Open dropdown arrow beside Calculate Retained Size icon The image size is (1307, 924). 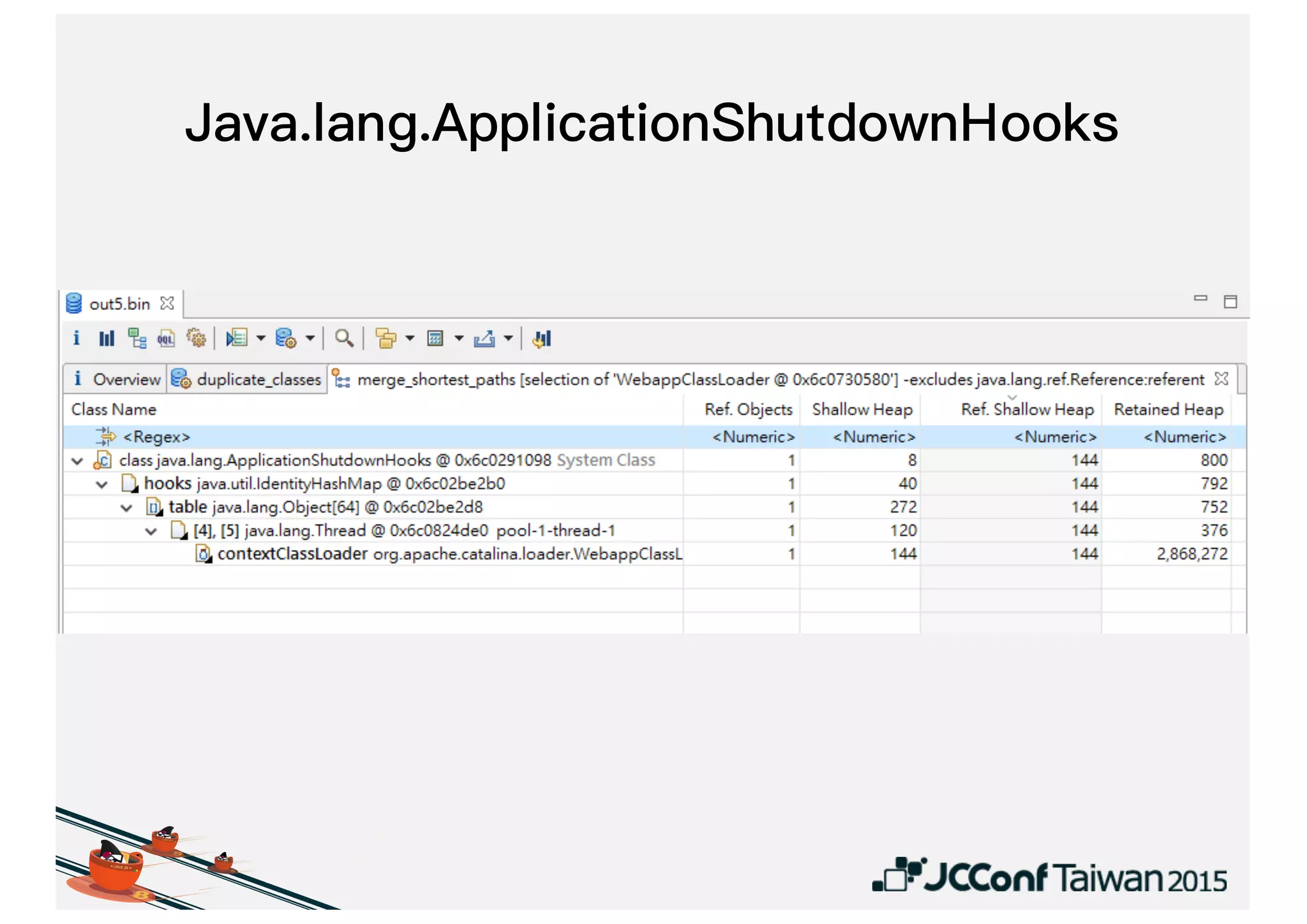pos(459,338)
